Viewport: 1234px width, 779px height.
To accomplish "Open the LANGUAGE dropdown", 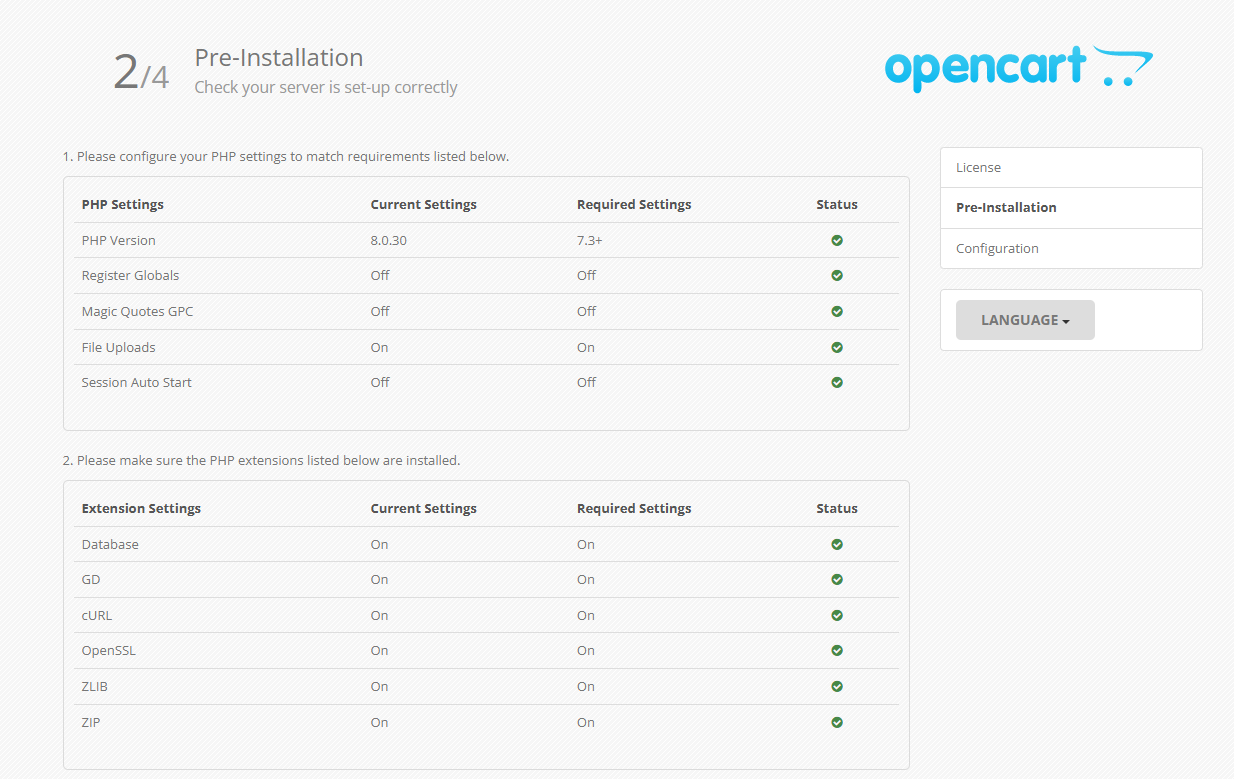I will pos(1025,320).
